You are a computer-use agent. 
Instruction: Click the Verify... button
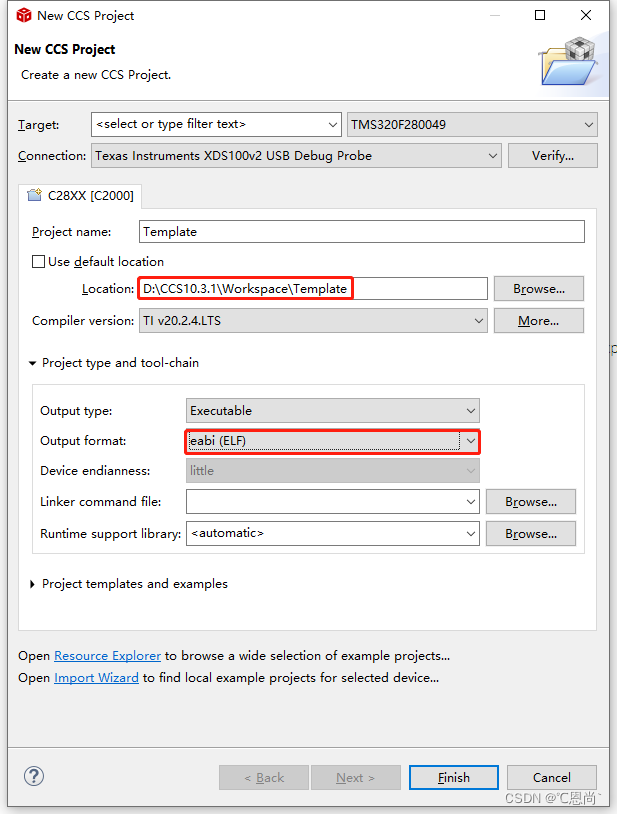(x=553, y=156)
